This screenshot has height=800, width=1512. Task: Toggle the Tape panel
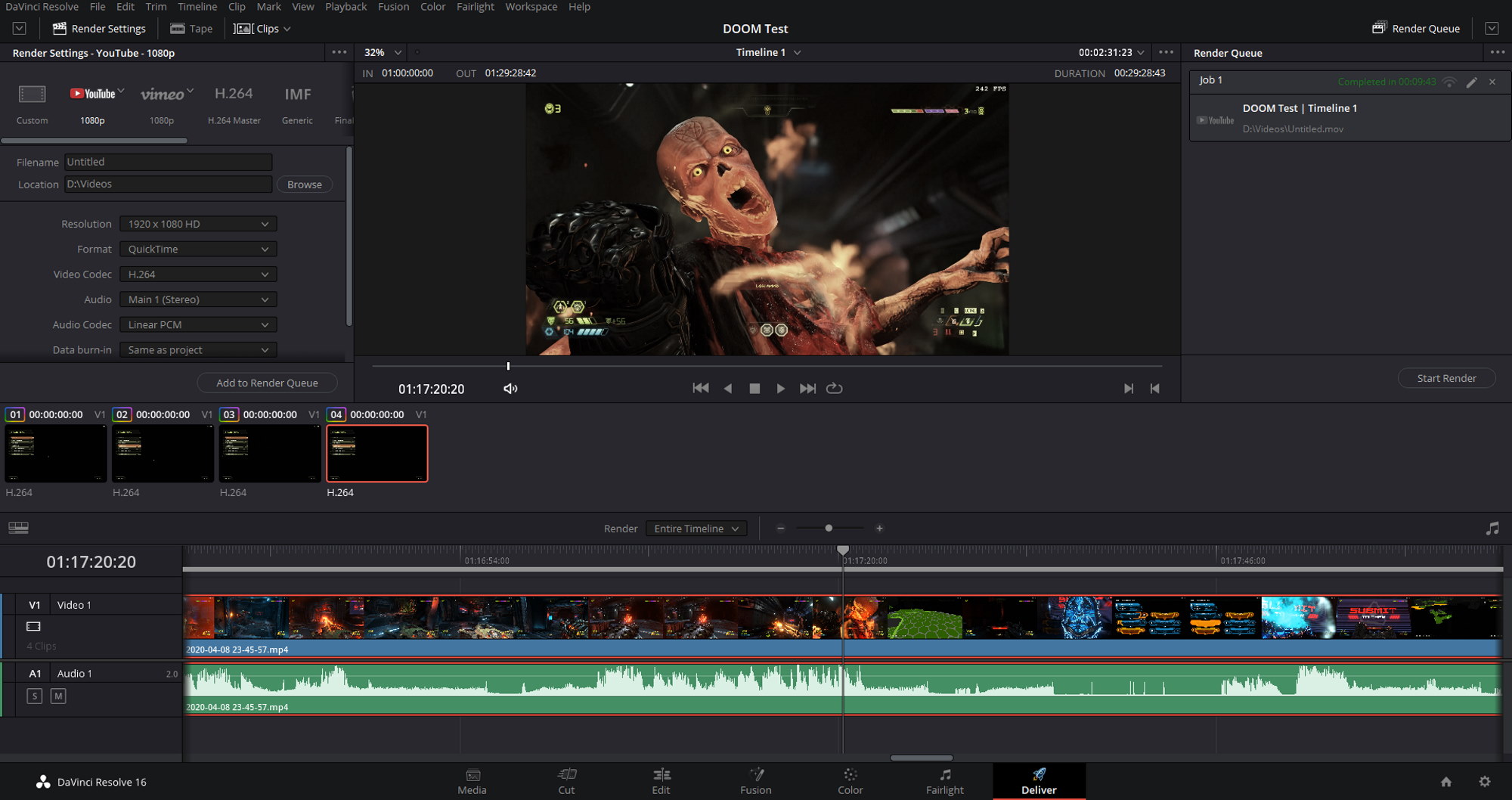click(x=191, y=28)
